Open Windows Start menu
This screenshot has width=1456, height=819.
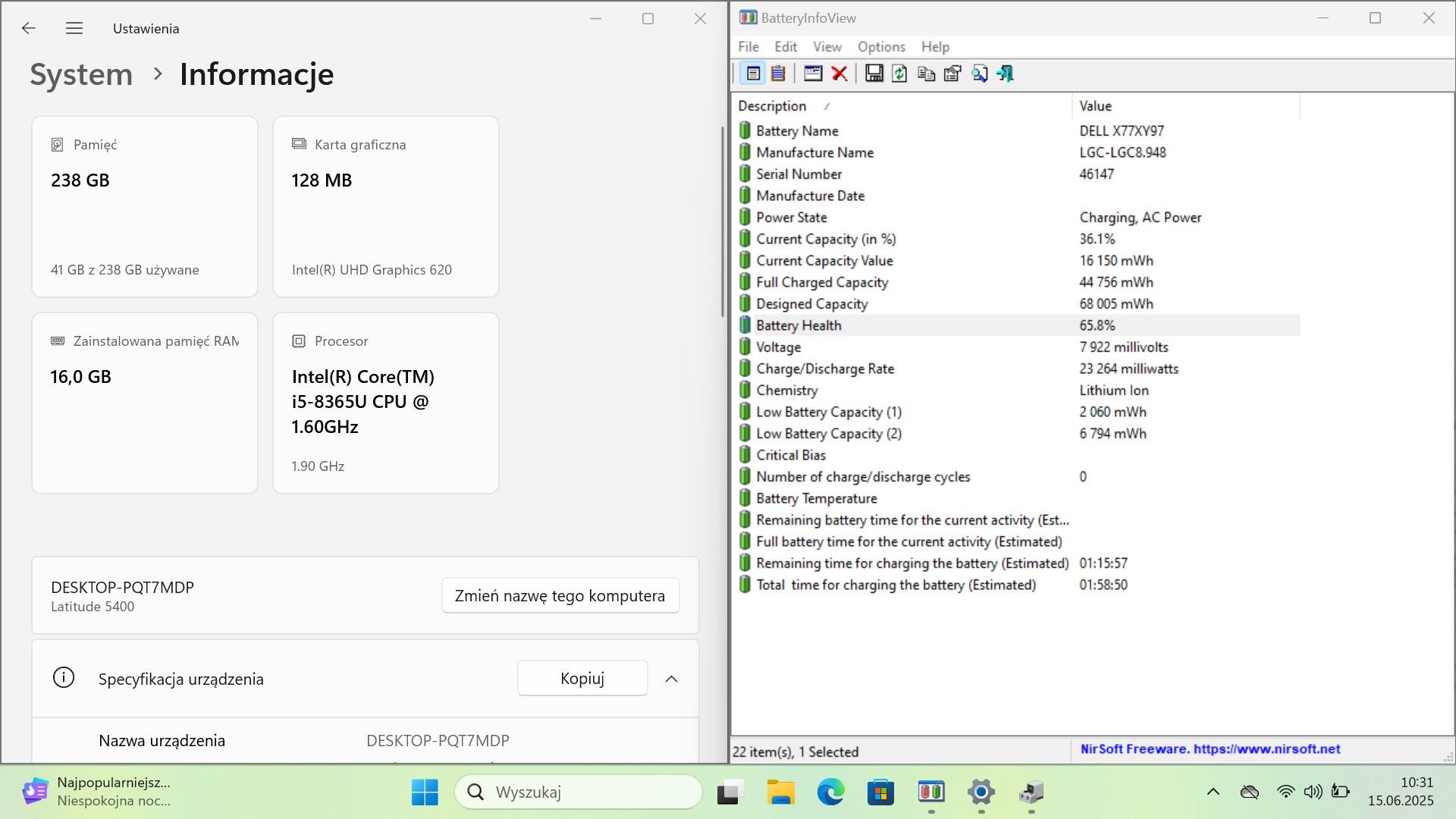(425, 792)
